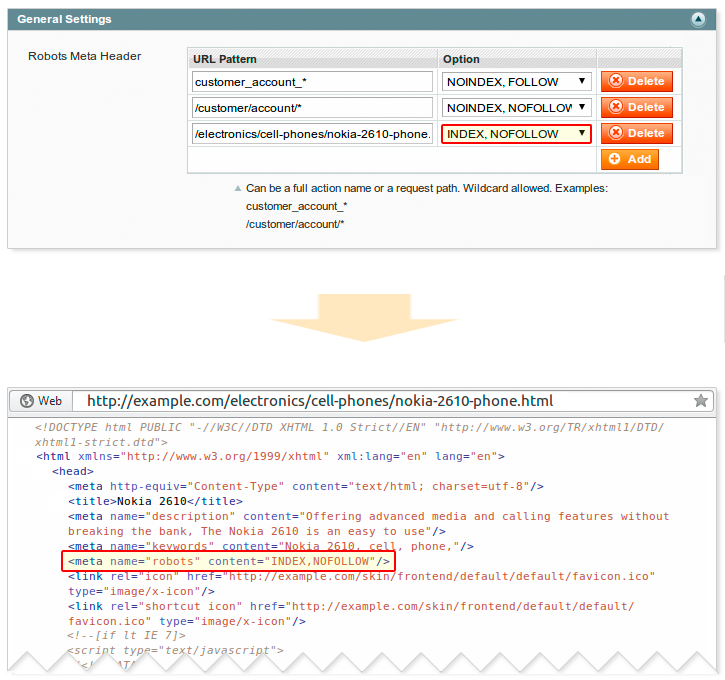
Task: Delete the customer_account_* pattern row
Action: [636, 82]
